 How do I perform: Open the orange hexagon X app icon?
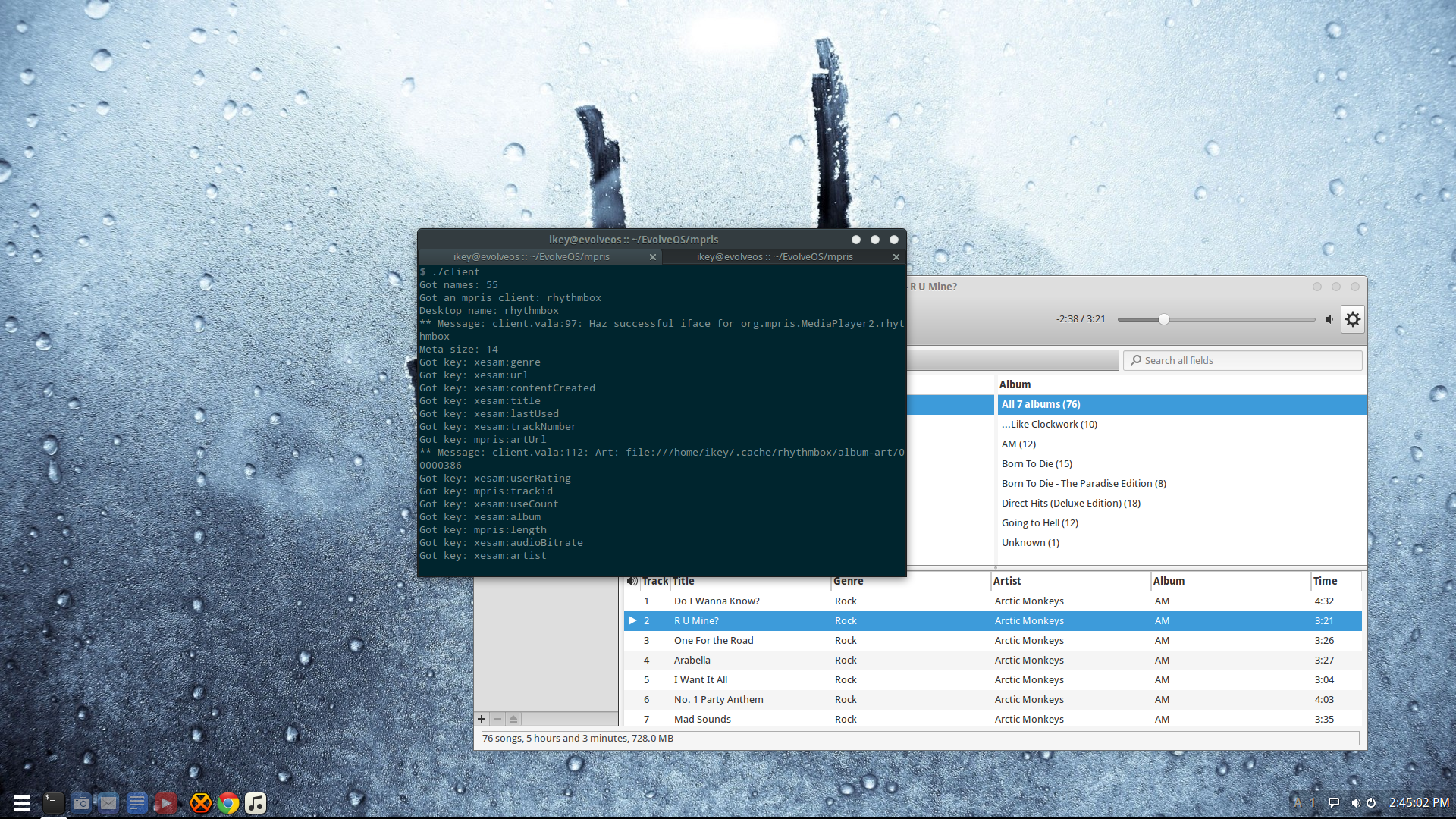coord(200,802)
